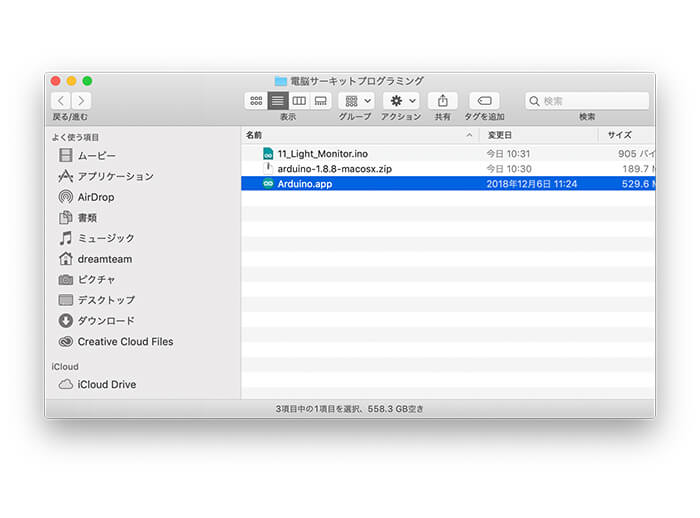Click the 11_Light_Monitor.ino file icon
Image resolution: width=700 pixels, height=518 pixels.
click(268, 154)
